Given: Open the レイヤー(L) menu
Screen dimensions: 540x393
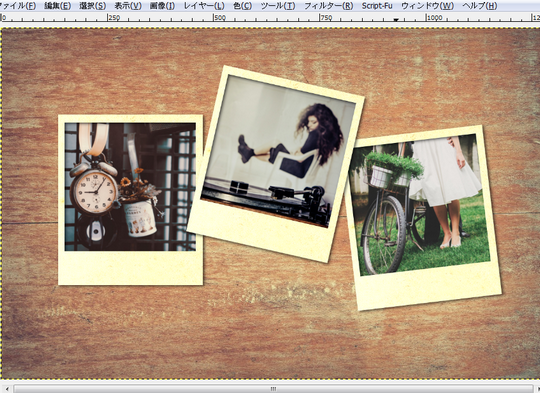Looking at the screenshot, I should [x=204, y=6].
